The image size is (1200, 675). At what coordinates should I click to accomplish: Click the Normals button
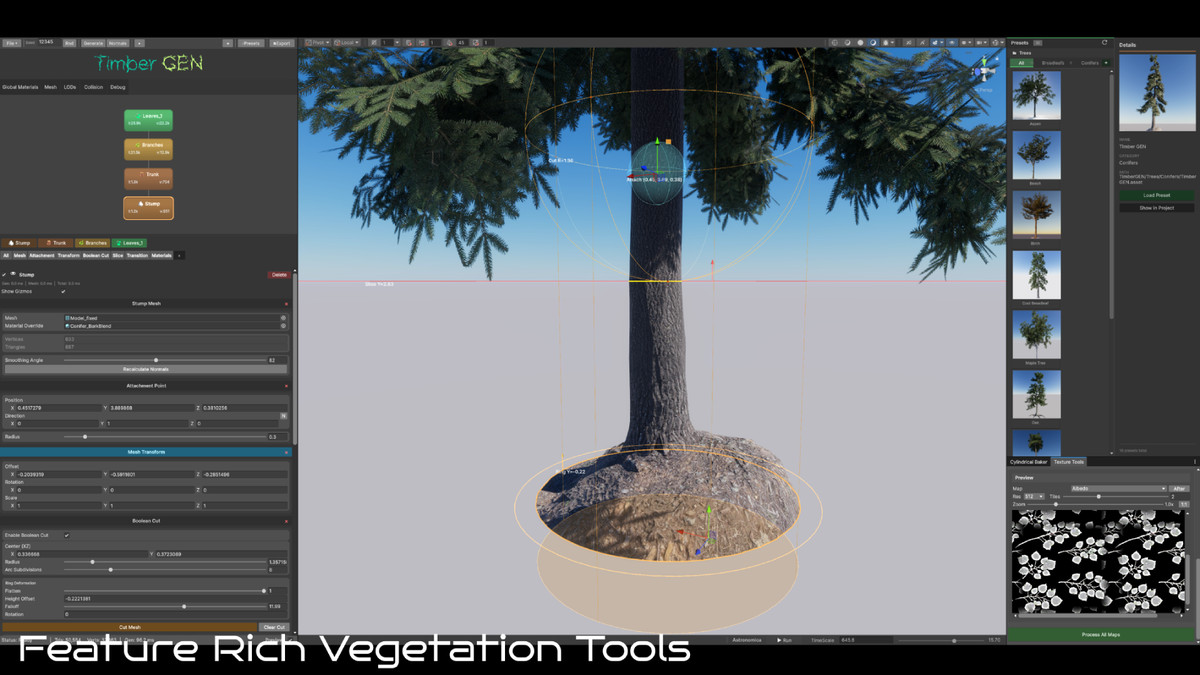tap(118, 43)
